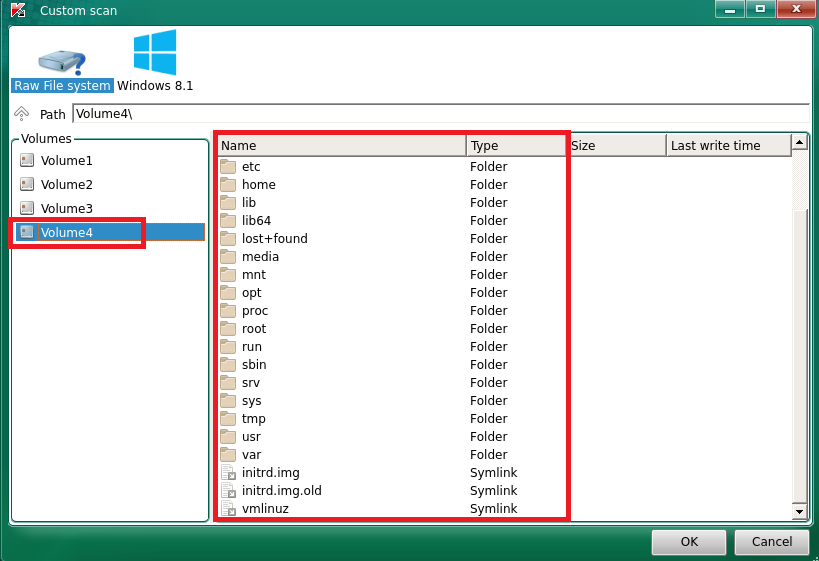The height and width of the screenshot is (561, 819).
Task: Select the Windows 8.1 logo icon
Action: [155, 52]
